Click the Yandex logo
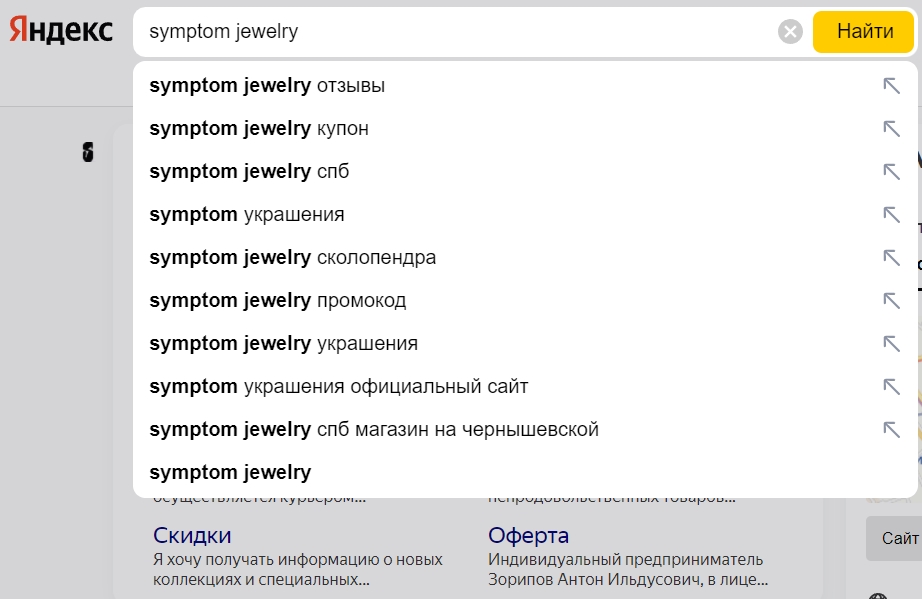922x599 pixels. pyautogui.click(x=61, y=31)
